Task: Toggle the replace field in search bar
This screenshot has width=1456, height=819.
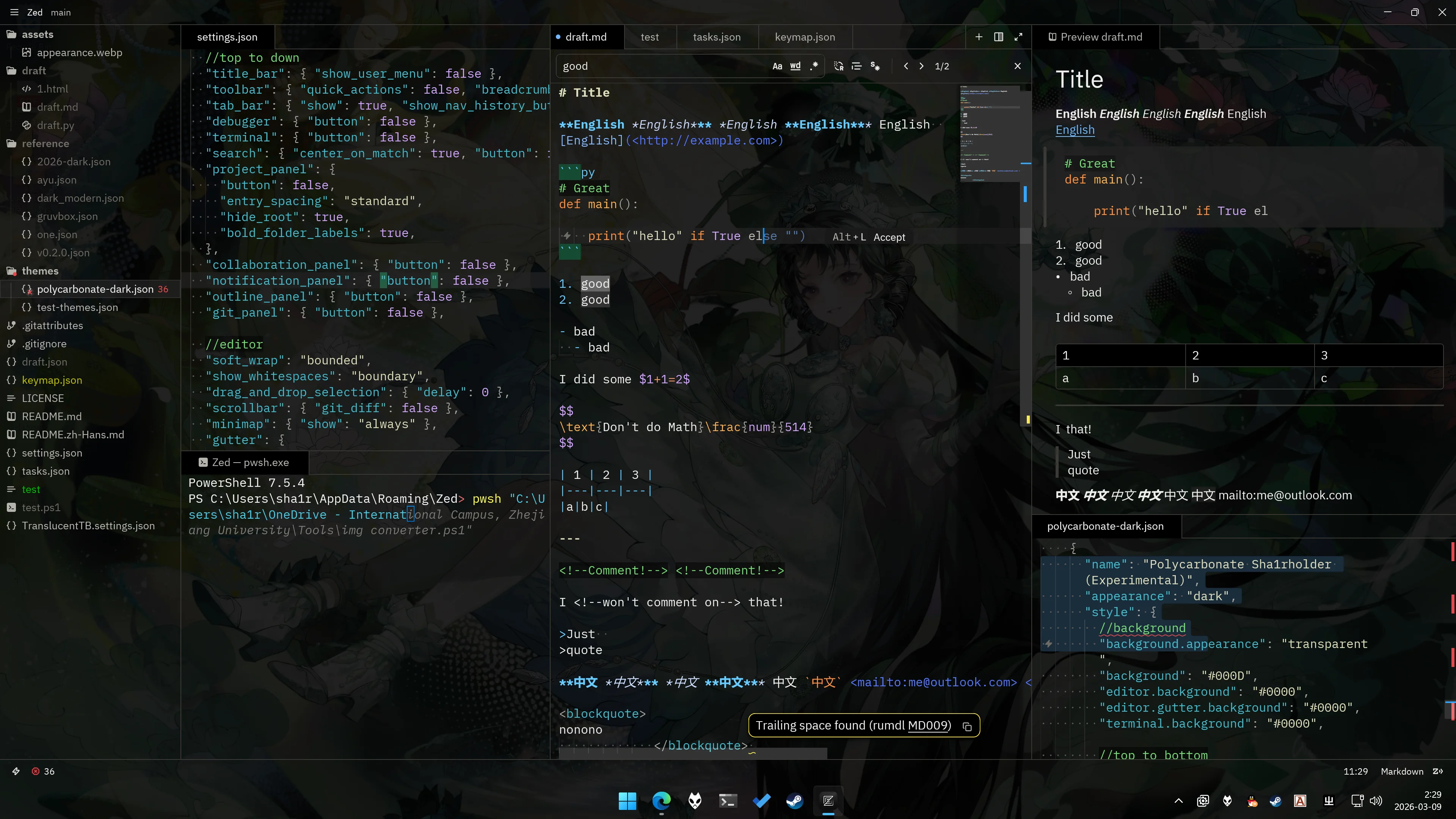Action: click(x=838, y=66)
